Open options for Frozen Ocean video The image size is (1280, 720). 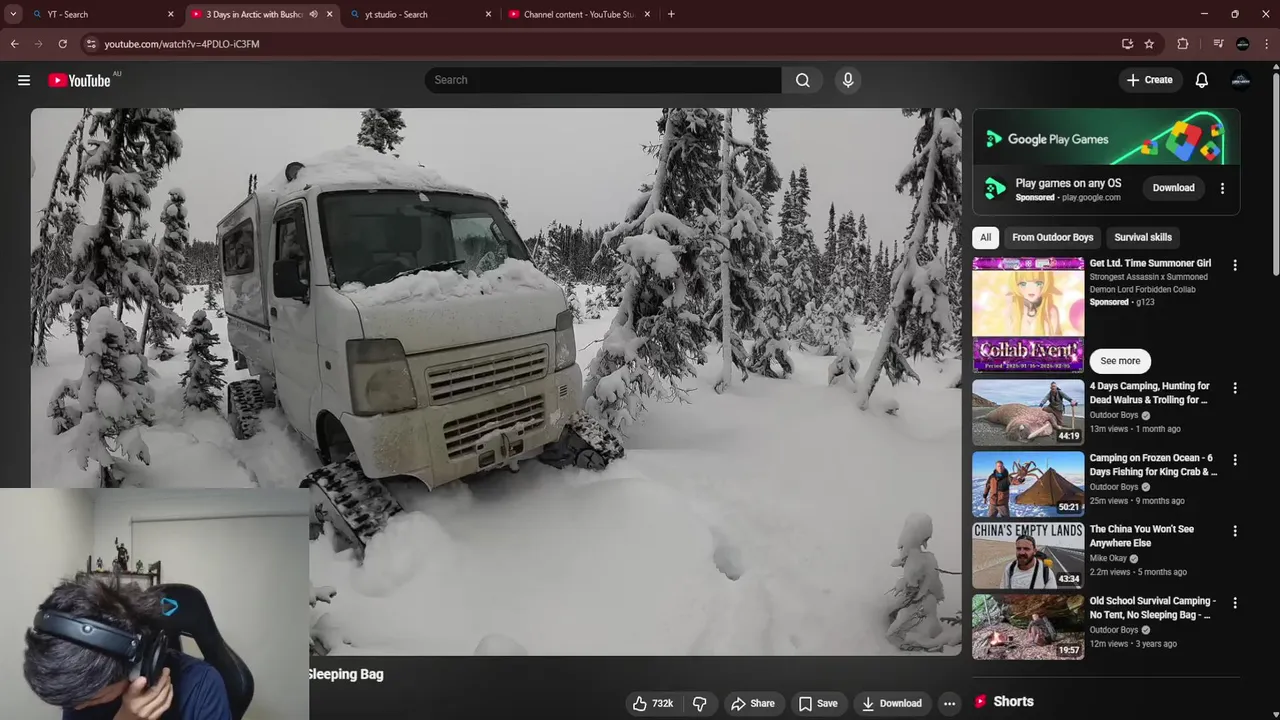1235,460
